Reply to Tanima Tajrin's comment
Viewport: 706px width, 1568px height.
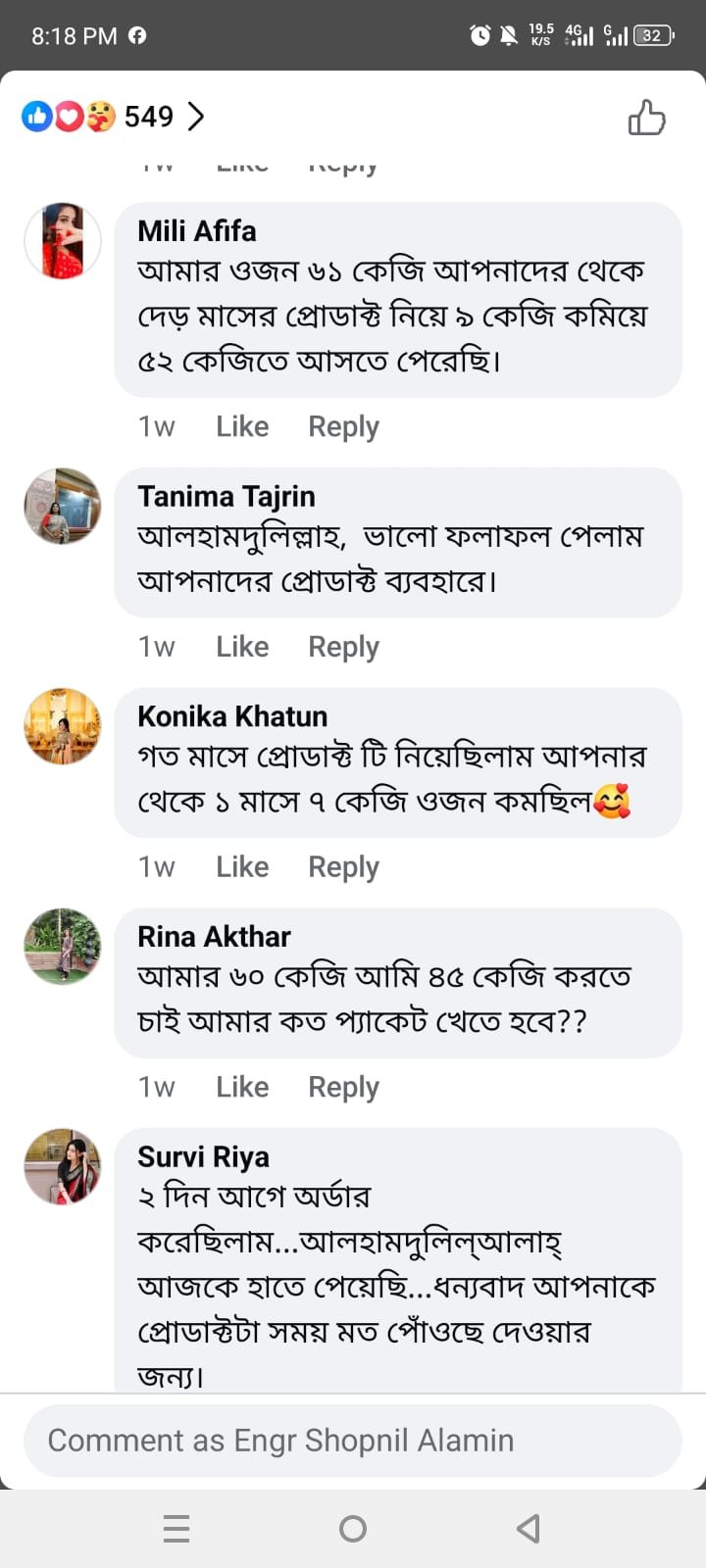click(x=343, y=647)
